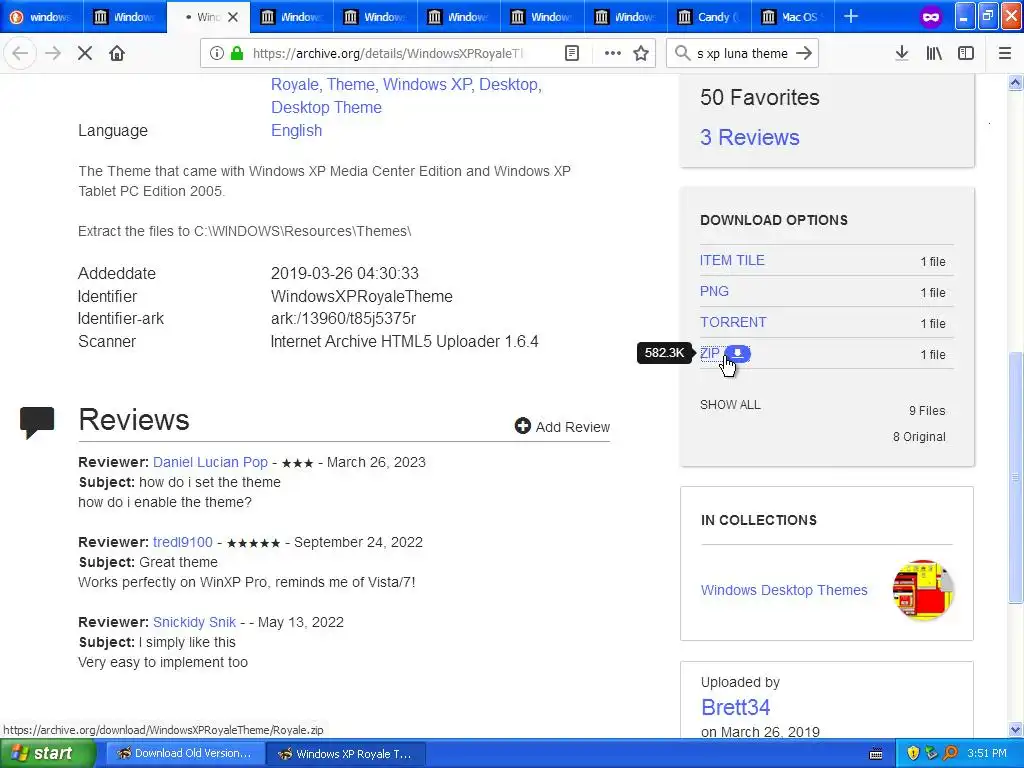Open 'Download Old Version...' taskbar item
1024x768 pixels.
tap(185, 753)
